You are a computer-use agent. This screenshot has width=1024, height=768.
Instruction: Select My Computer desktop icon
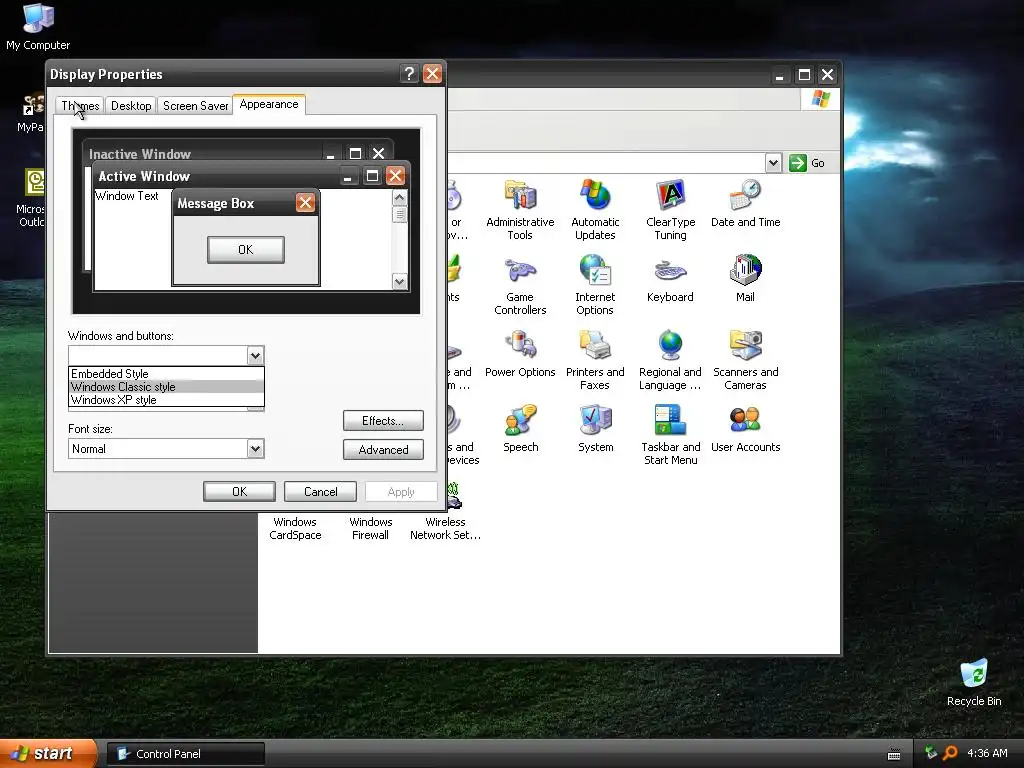(38, 27)
